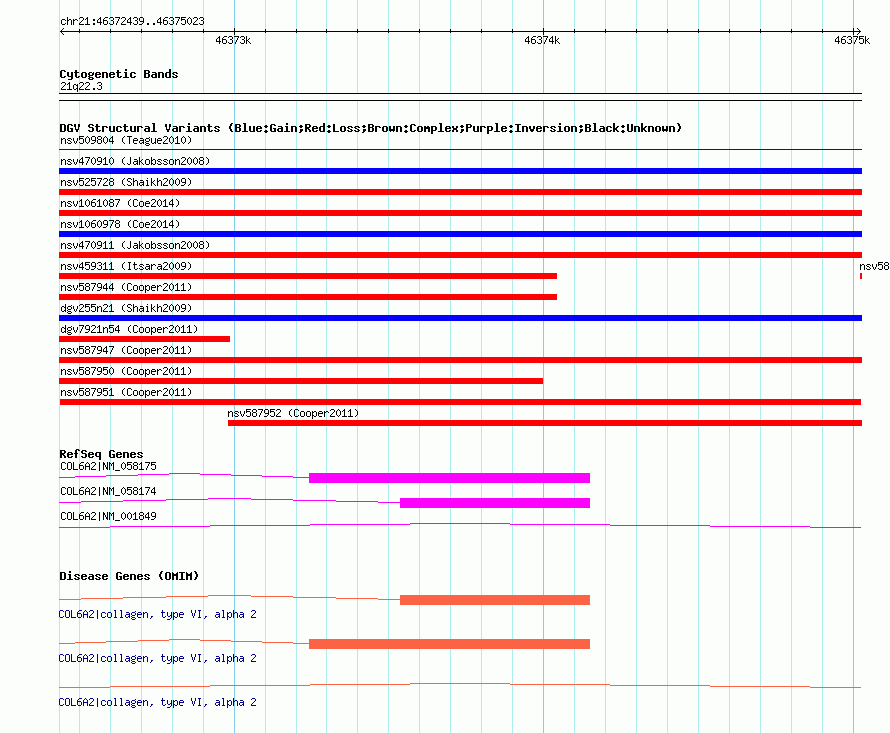Image resolution: width=890 pixels, height=733 pixels.
Task: Select the shorter orange OMIM exon block
Action: pos(495,600)
